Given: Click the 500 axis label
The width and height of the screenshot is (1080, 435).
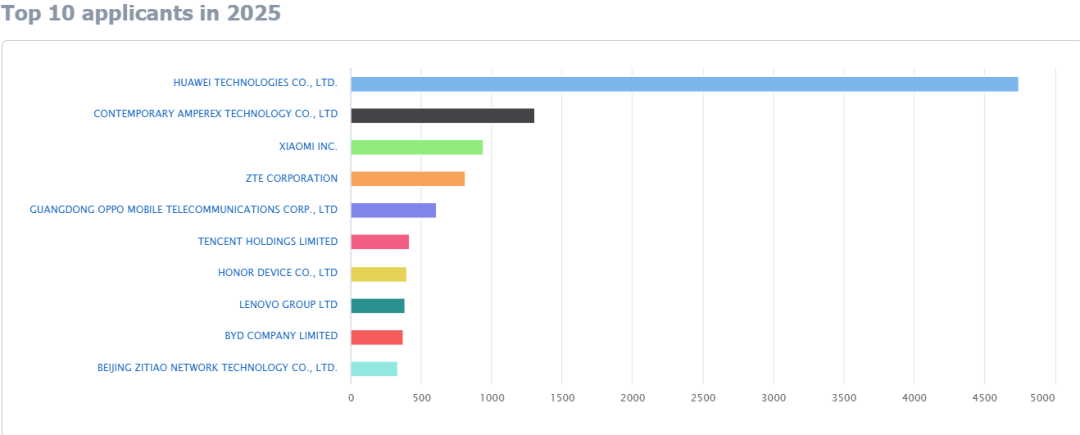Looking at the screenshot, I should 422,398.
